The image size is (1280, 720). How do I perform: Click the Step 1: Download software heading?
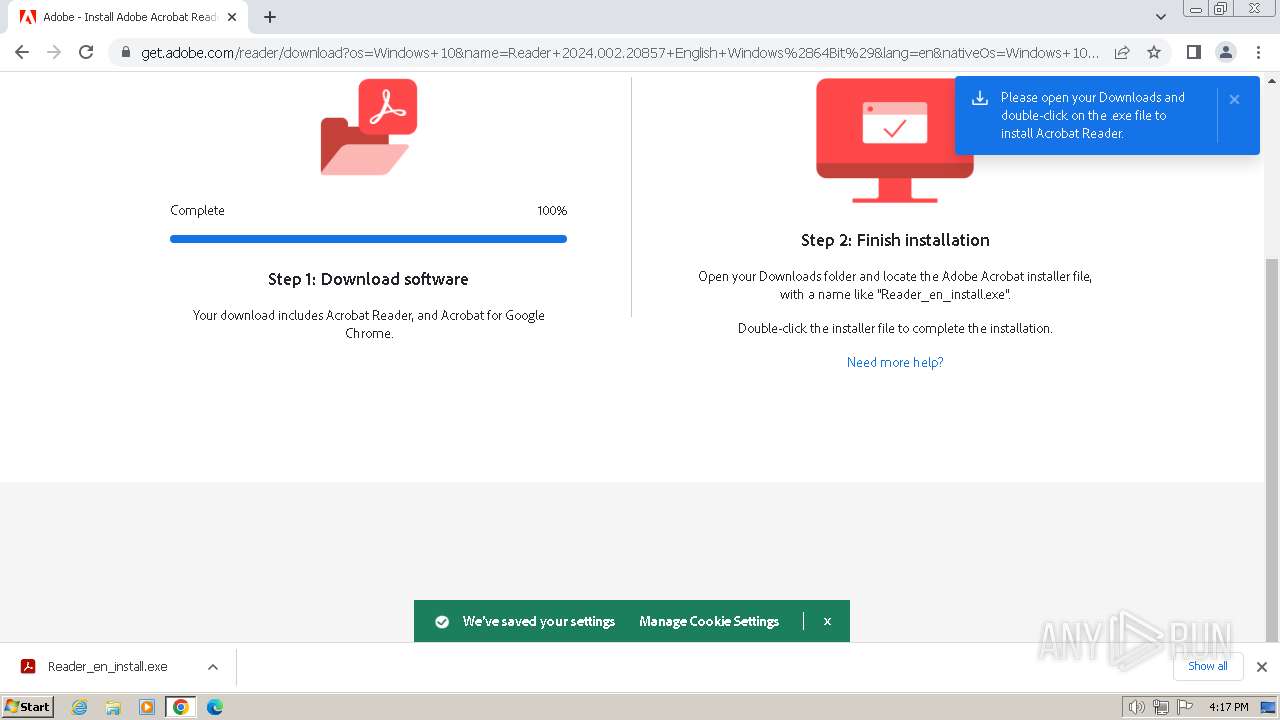pyautogui.click(x=368, y=279)
